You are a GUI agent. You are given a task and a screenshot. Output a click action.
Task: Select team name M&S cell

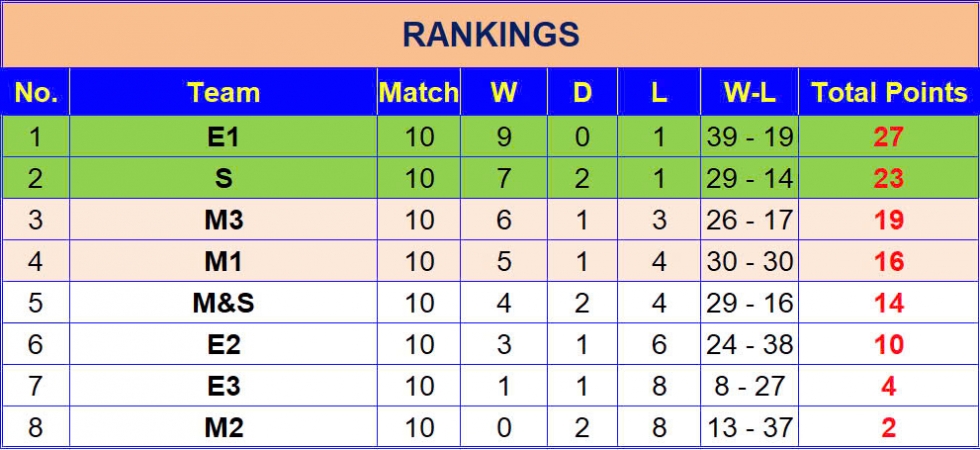(x=223, y=303)
